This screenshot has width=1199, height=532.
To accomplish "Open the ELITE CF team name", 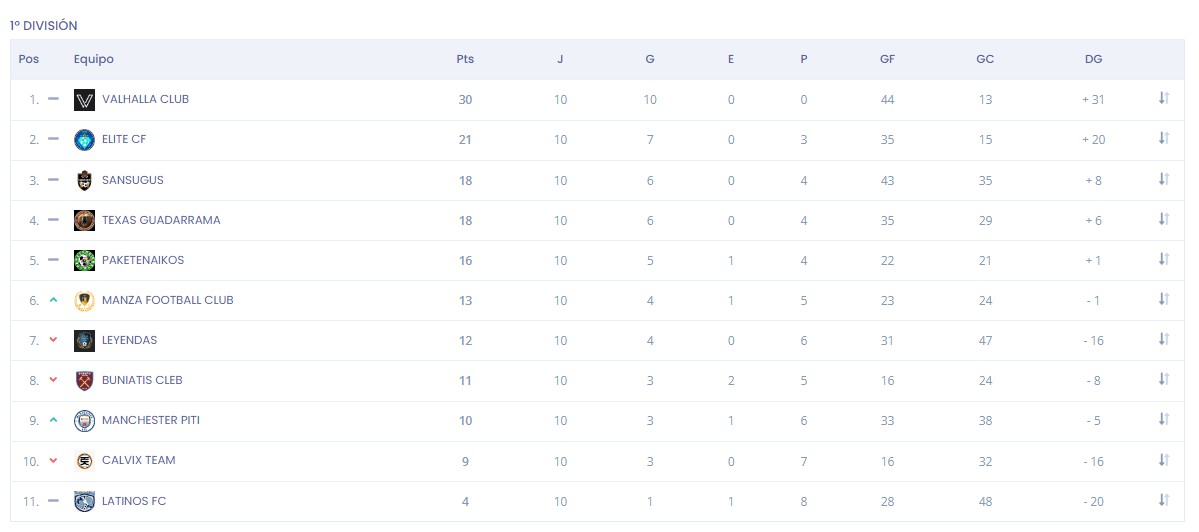I will click(124, 139).
